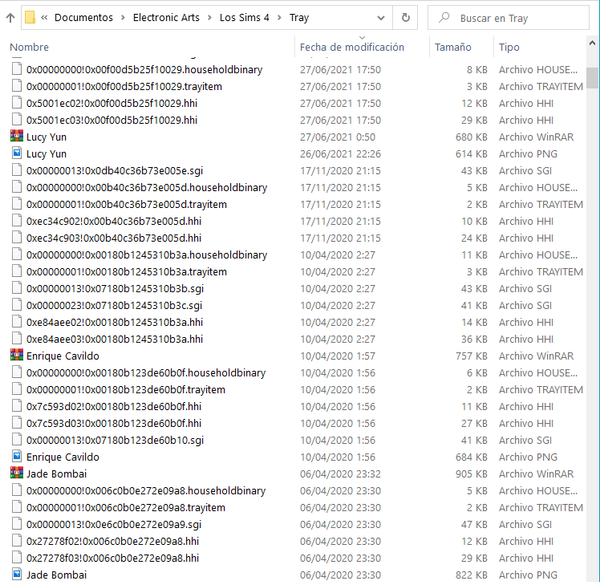Image resolution: width=600 pixels, height=582 pixels.
Task: Click date 10/04/2020 1:57
Action: click(338, 356)
